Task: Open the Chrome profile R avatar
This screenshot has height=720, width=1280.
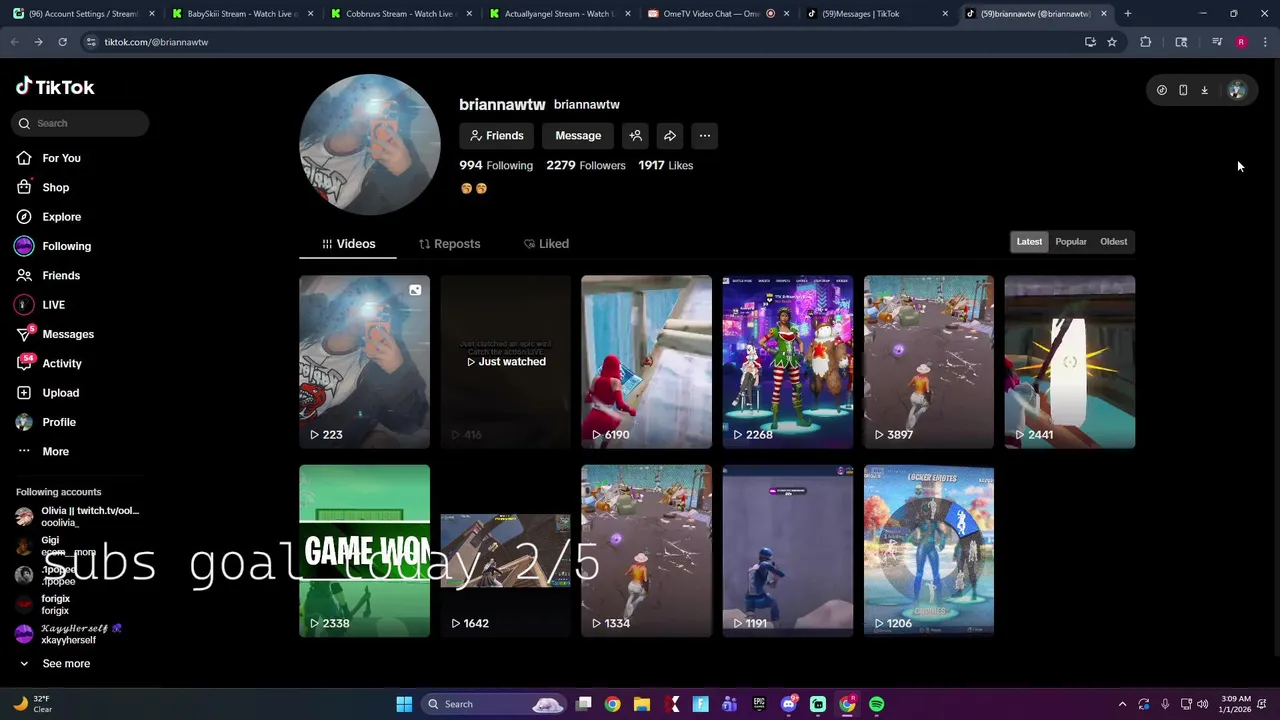Action: coord(1241,42)
